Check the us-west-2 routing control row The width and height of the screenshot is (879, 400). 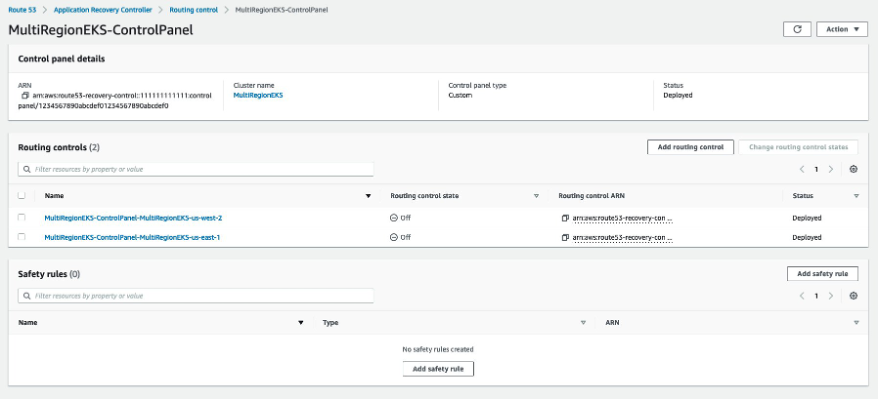[21, 217]
